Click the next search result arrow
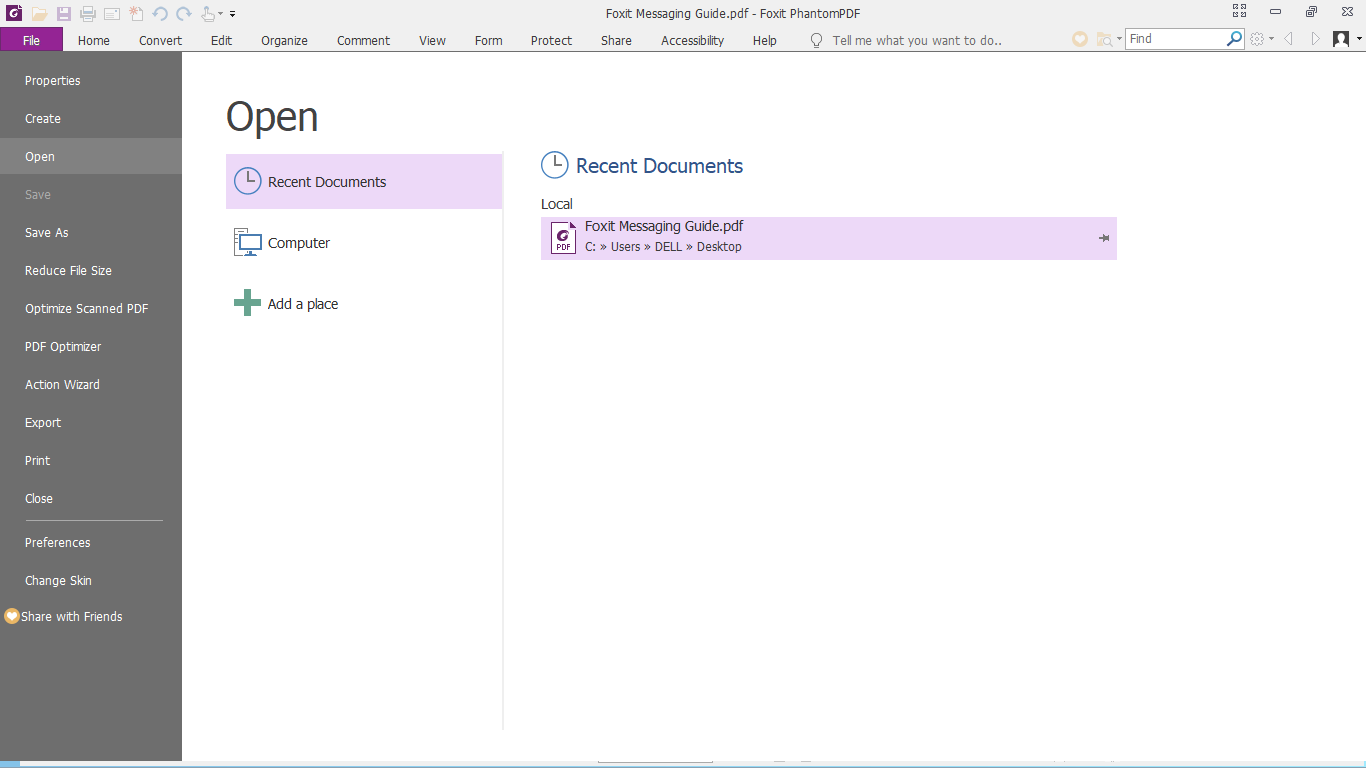The width and height of the screenshot is (1366, 768). [1315, 39]
